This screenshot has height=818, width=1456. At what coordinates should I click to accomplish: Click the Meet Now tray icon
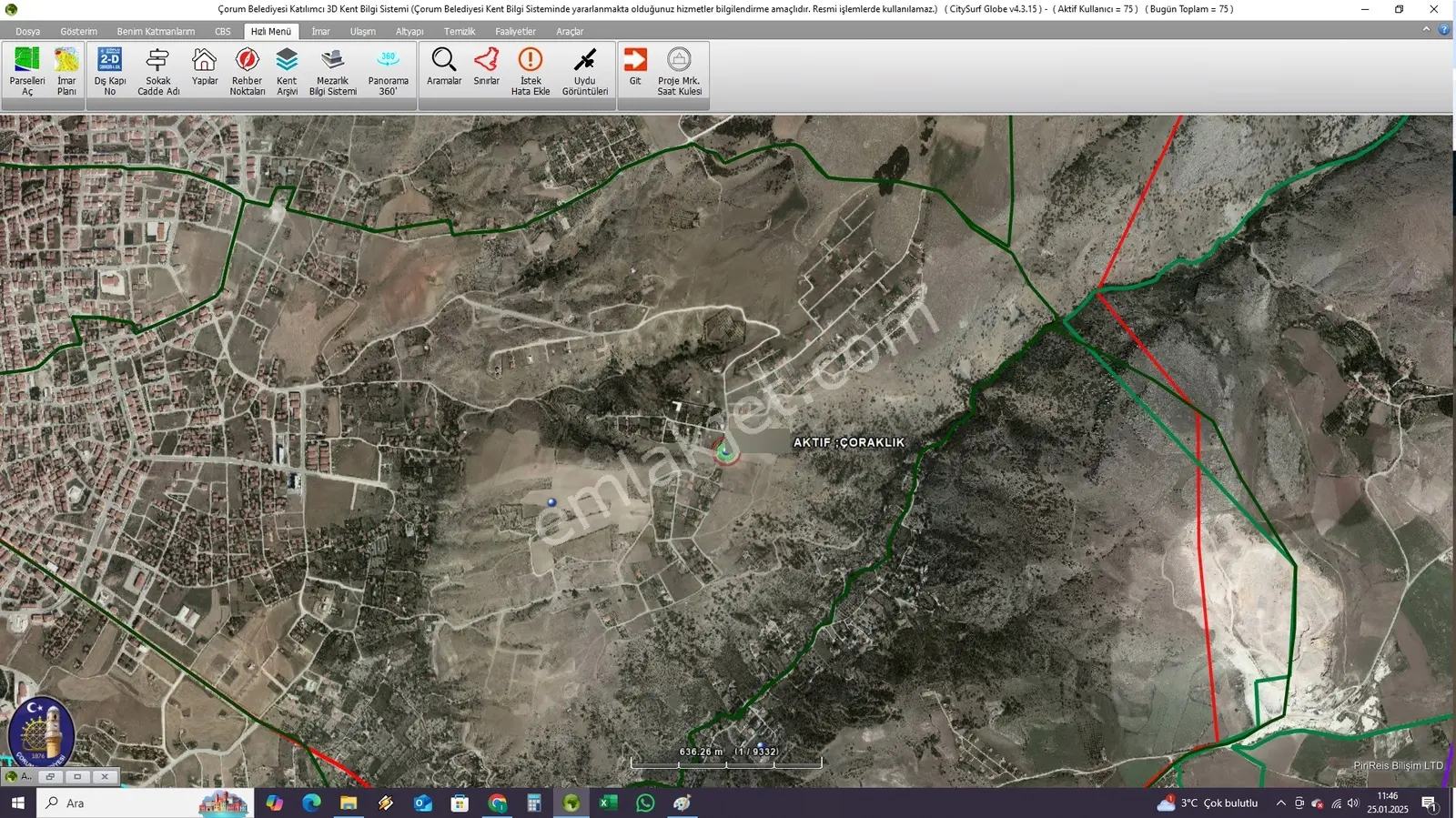(1299, 803)
